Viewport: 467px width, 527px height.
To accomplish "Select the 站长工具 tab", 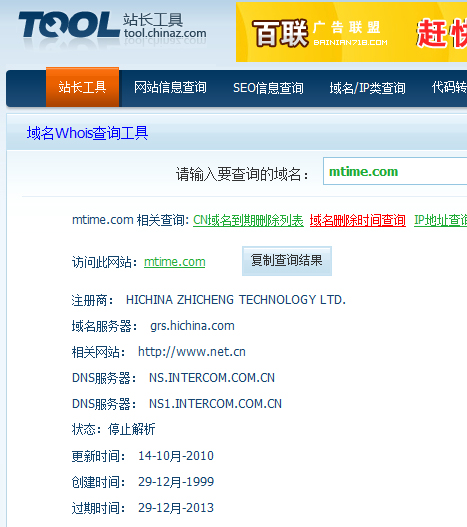I will [x=82, y=87].
